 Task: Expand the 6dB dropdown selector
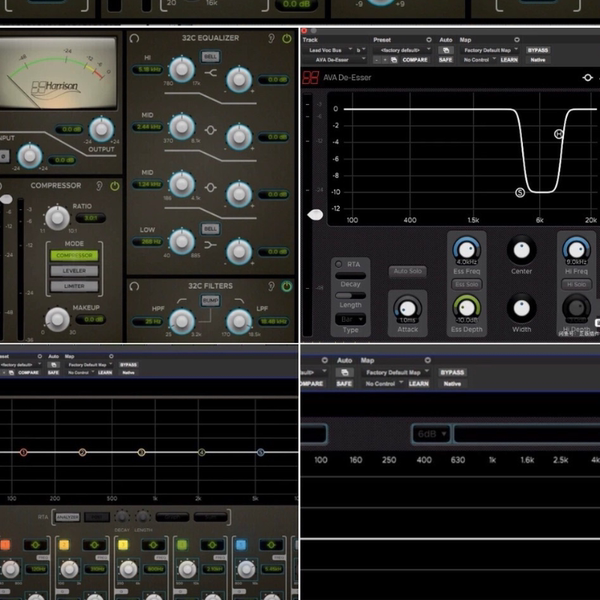429,434
